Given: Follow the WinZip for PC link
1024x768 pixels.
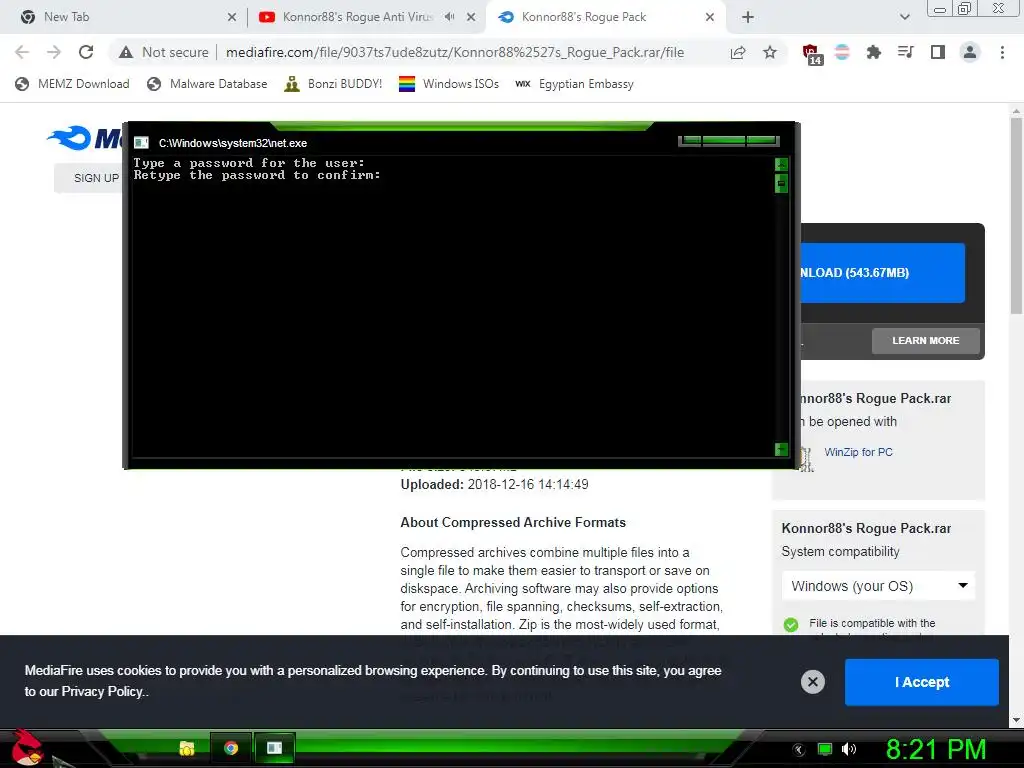Looking at the screenshot, I should (x=858, y=452).
